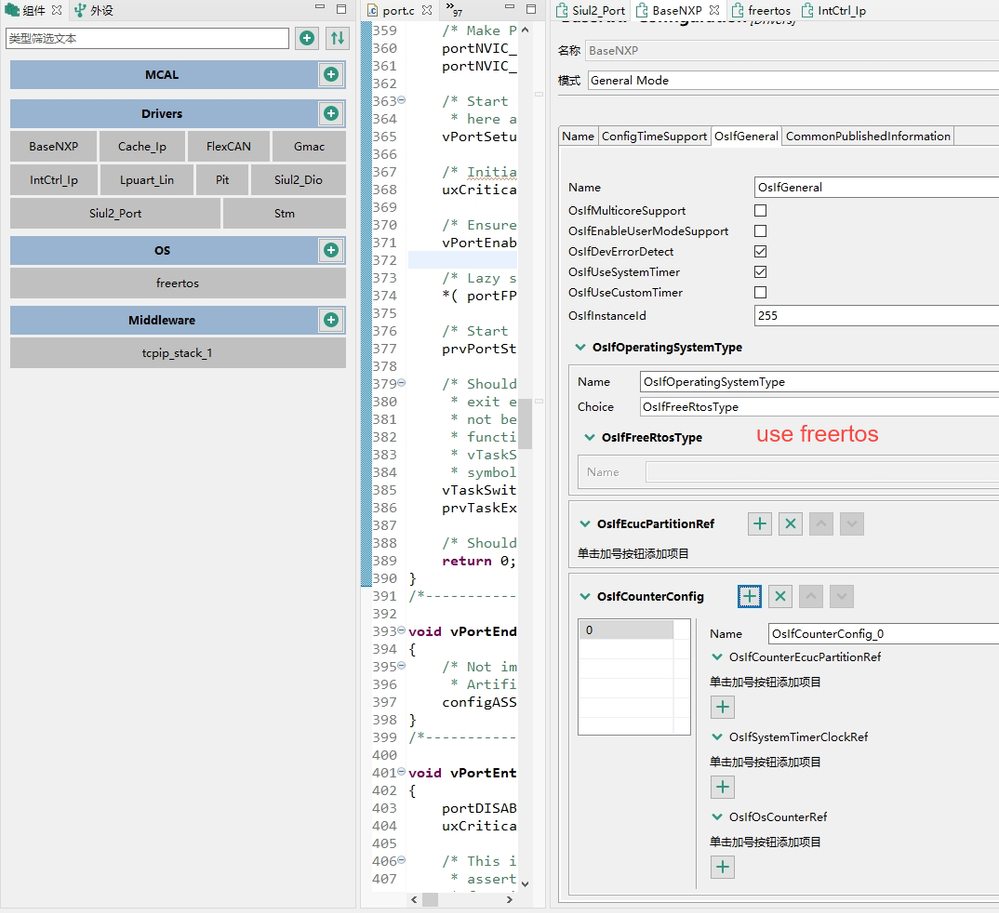Focus the 类型筛选文本 filter field
Screen dimensions: 999x913
pos(147,38)
